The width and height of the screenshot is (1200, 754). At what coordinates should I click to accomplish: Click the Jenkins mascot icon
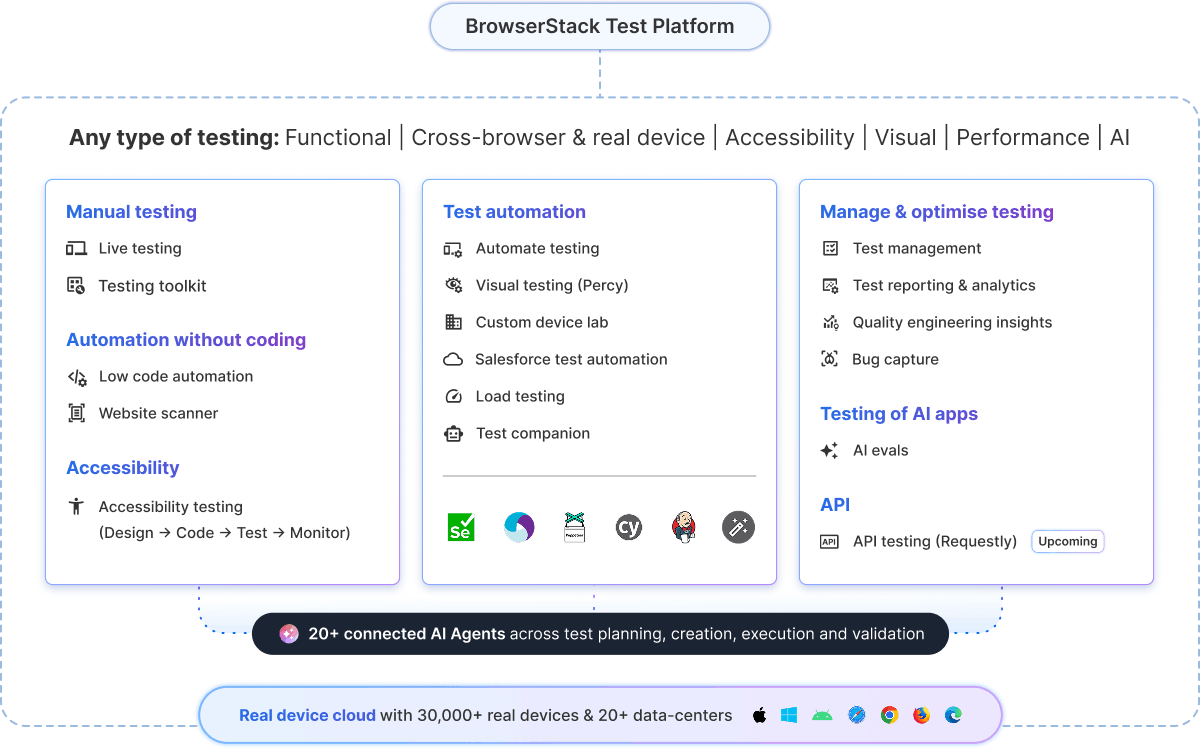(684, 527)
